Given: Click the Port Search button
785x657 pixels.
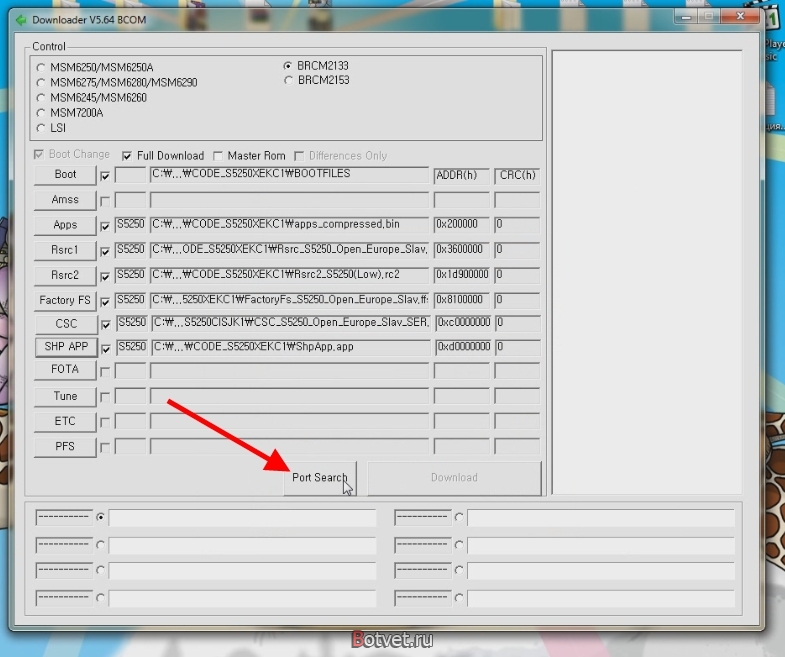Looking at the screenshot, I should coord(320,478).
